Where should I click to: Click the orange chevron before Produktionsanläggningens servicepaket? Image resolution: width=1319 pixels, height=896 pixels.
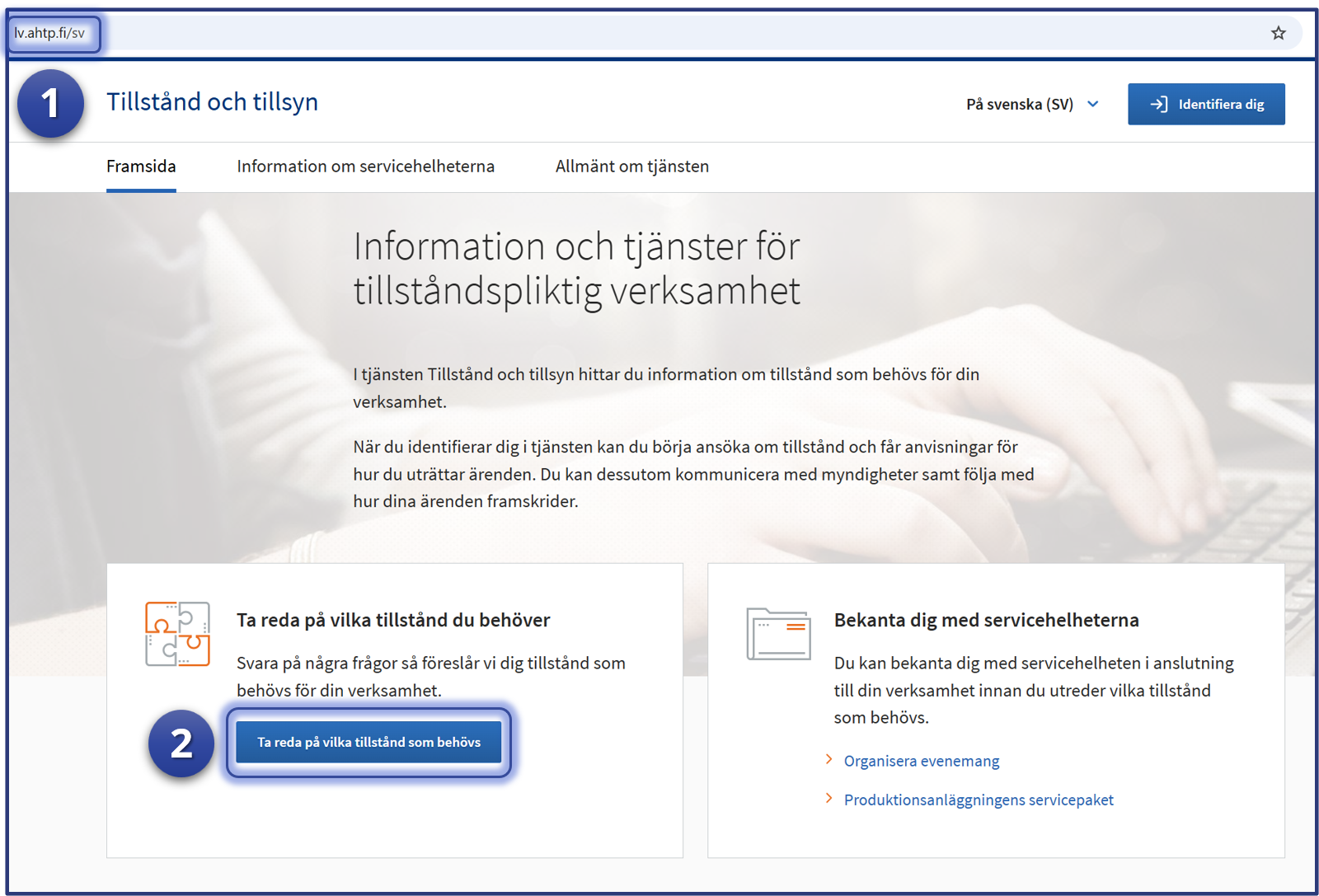828,798
